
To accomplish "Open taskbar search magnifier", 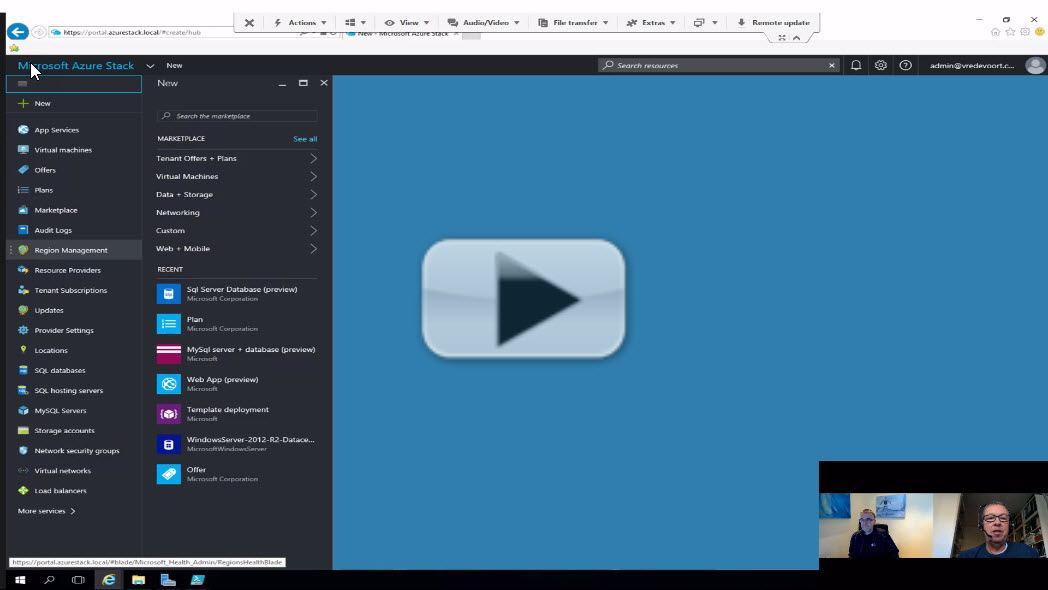I will [49, 580].
